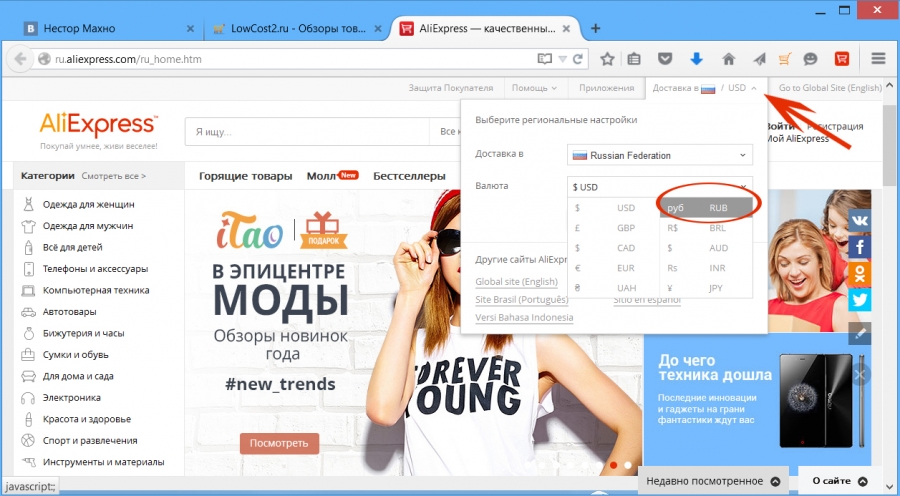Choose AUD currency option
The image size is (900, 496).
coord(706,248)
